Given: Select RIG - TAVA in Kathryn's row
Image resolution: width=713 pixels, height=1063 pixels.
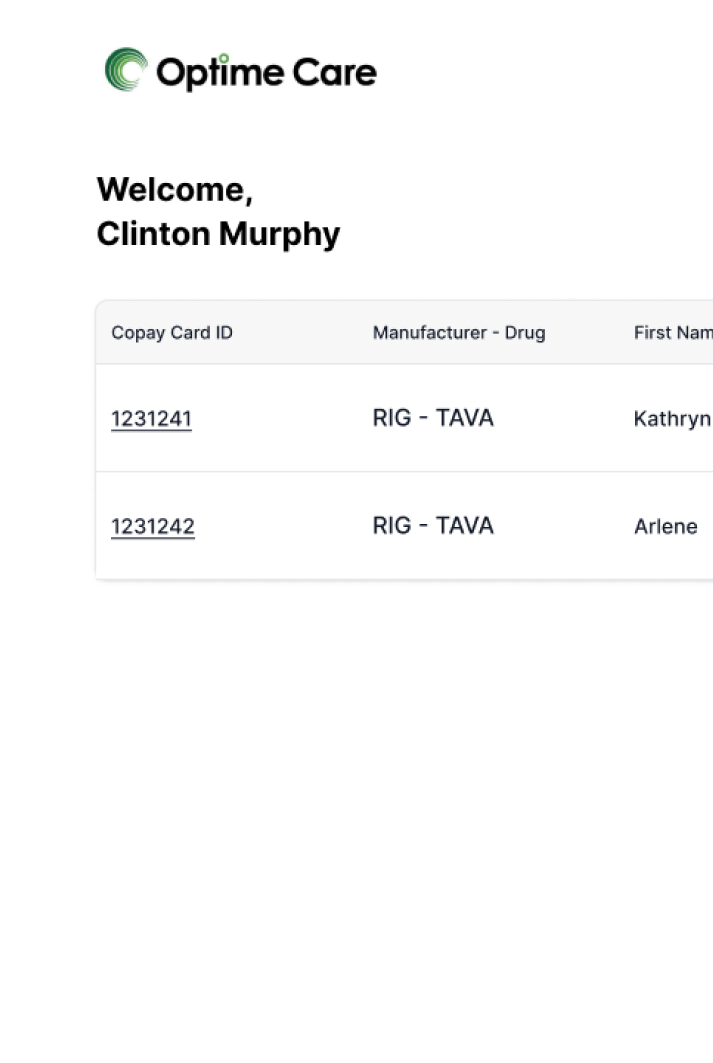Looking at the screenshot, I should (x=433, y=418).
